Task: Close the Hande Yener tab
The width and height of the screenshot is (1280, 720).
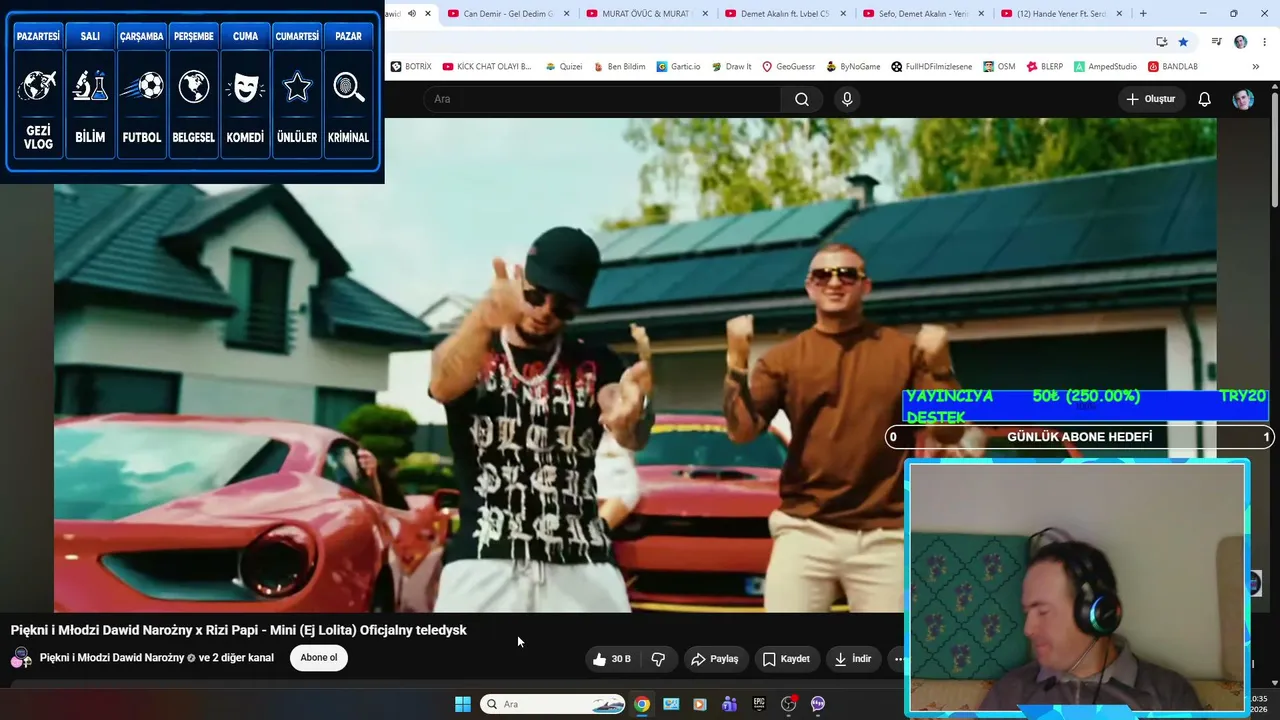Action: [x=1118, y=14]
